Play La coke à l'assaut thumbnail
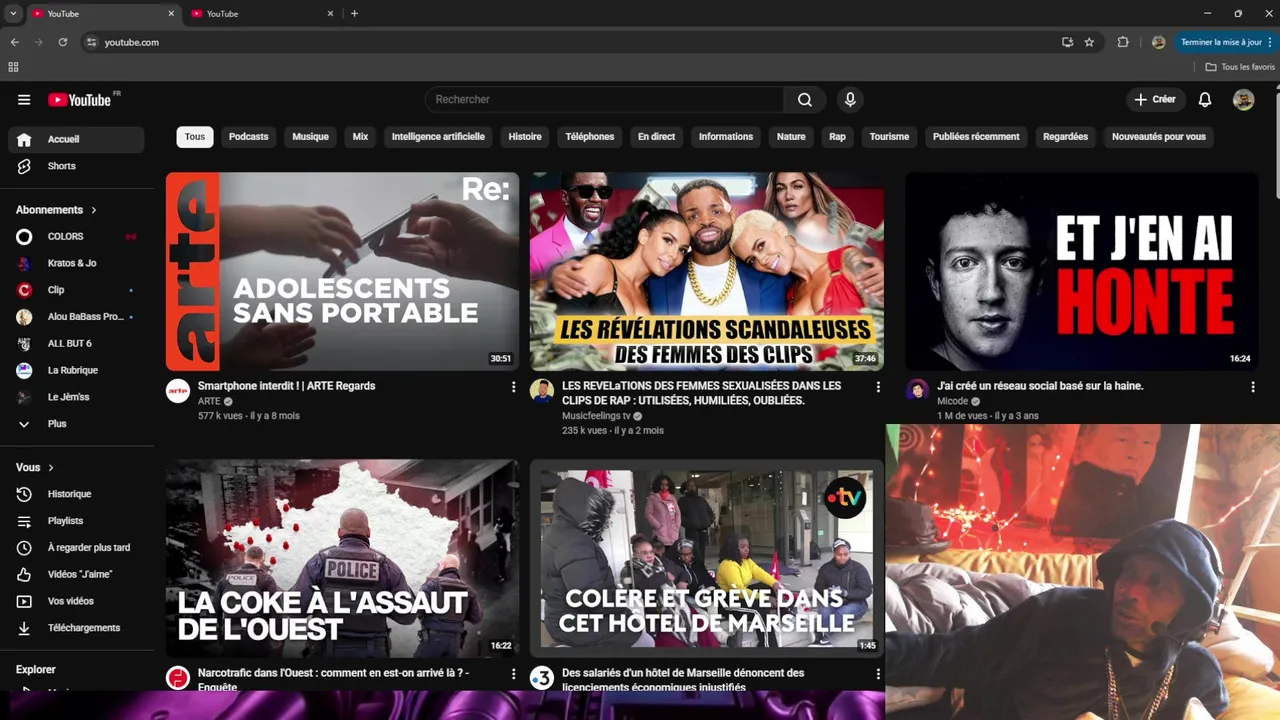 [x=342, y=558]
